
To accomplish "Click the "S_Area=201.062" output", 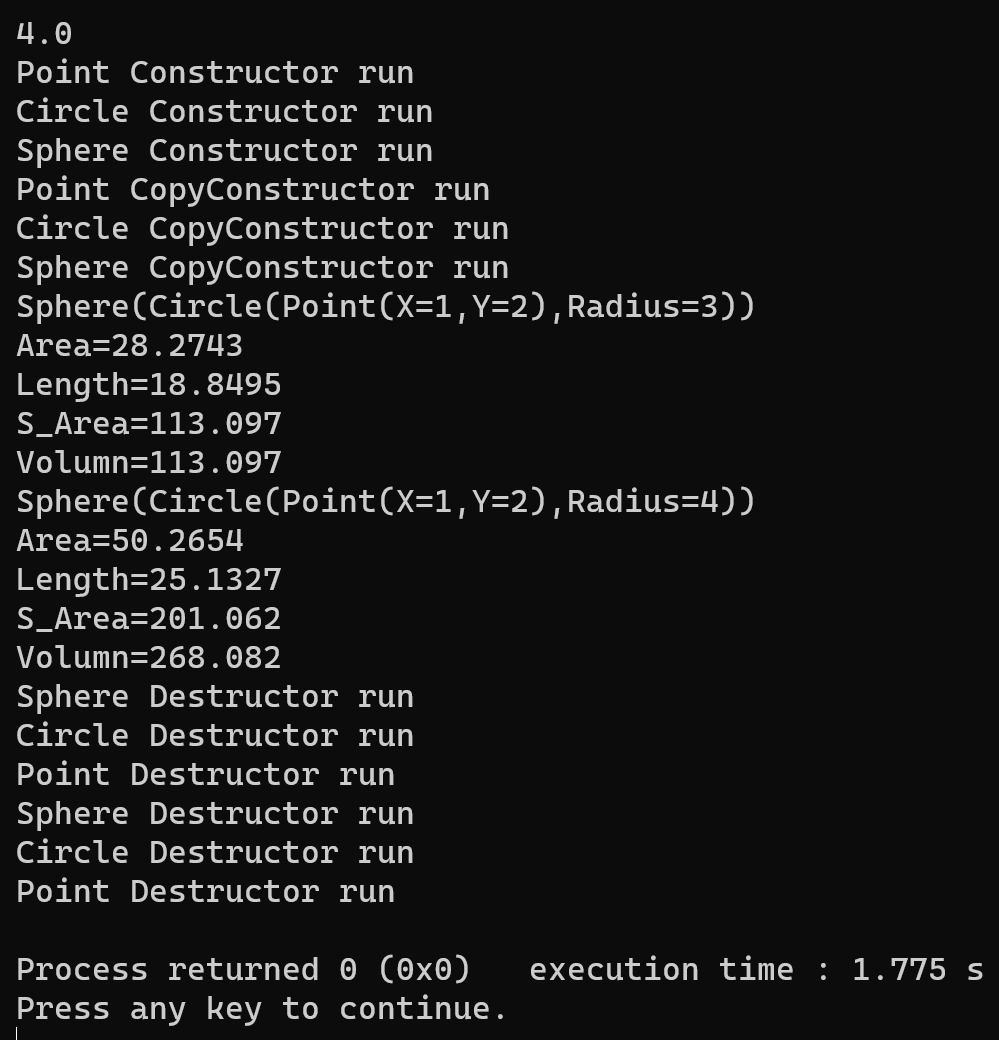I will tap(148, 619).
